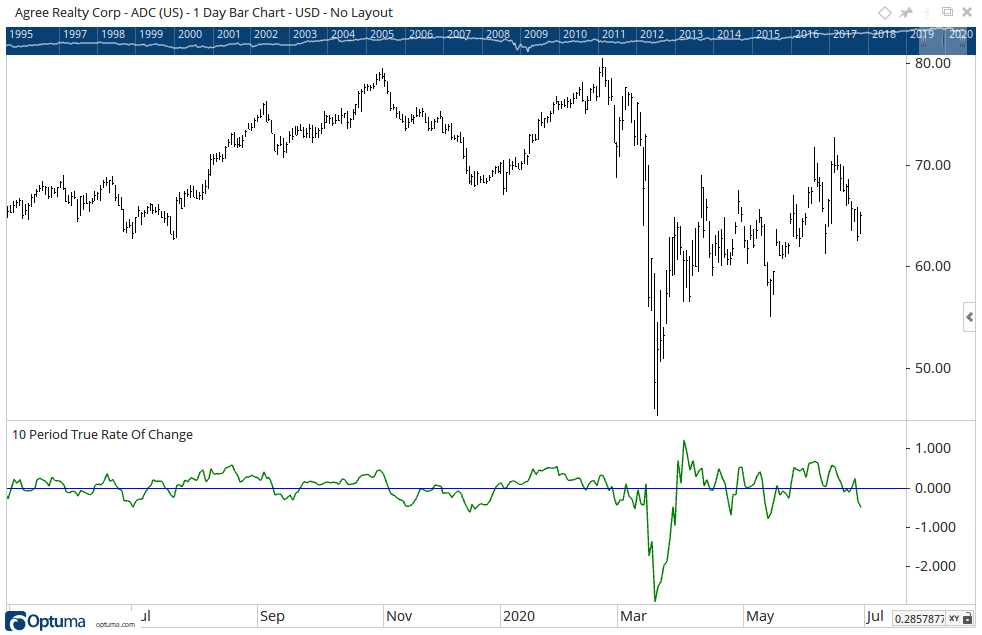The height and width of the screenshot is (635, 982).
Task: Click the faint icon between pin and pop-out
Action: coord(927,13)
